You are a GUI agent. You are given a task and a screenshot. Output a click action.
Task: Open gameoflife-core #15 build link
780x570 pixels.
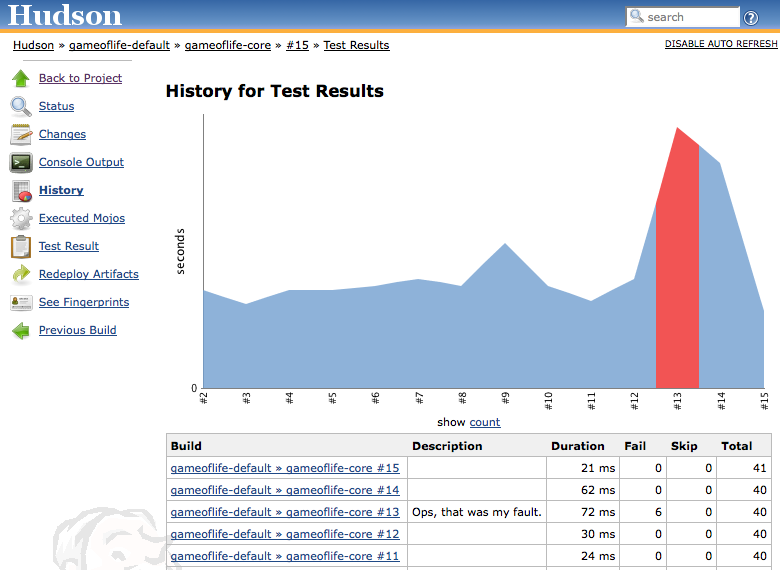[285, 468]
